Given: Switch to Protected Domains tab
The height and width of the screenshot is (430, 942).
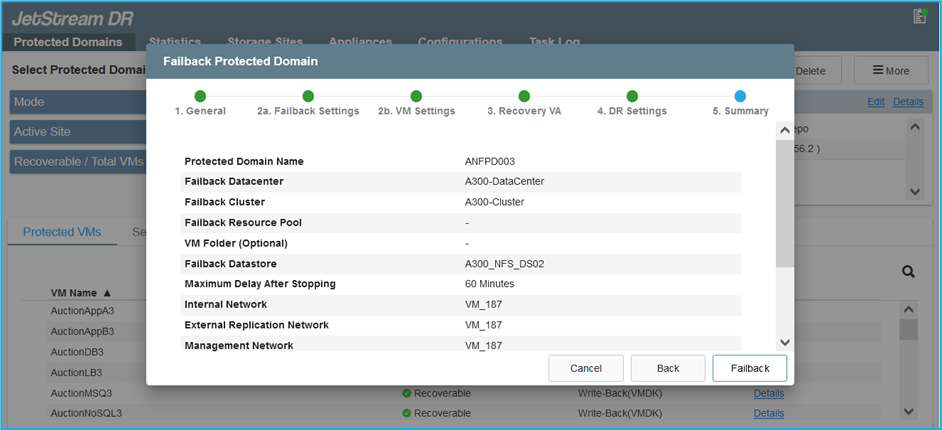Looking at the screenshot, I should 68,42.
